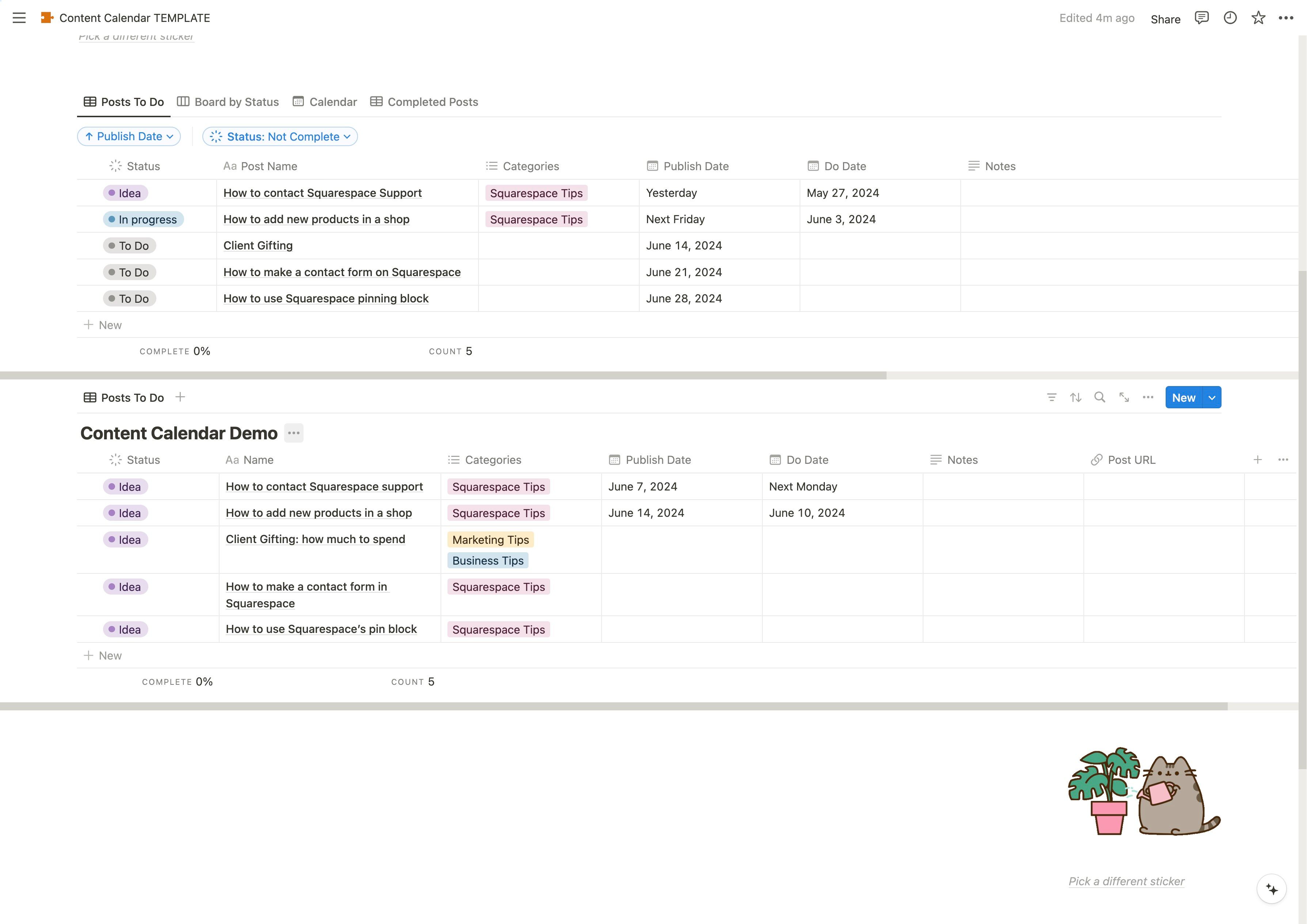View page update history clock icon

tap(1230, 18)
